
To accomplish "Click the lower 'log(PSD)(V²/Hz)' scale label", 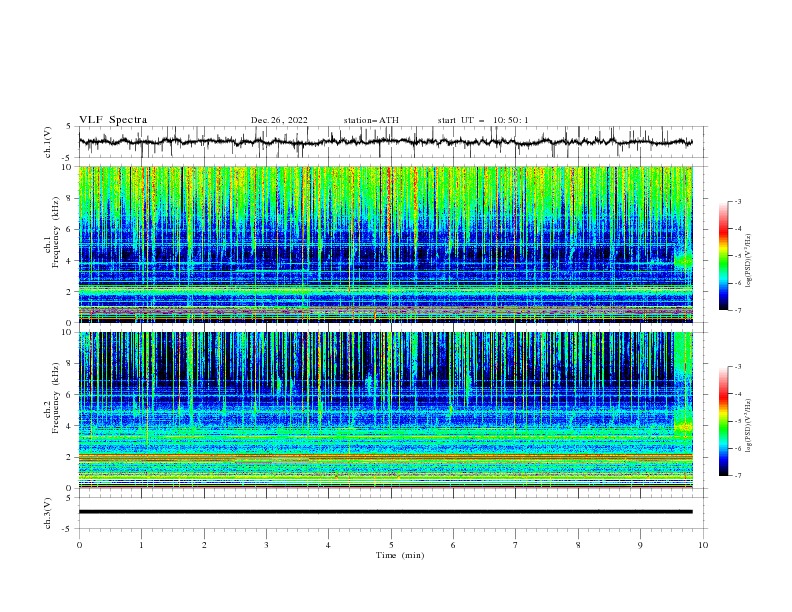I will (748, 425).
